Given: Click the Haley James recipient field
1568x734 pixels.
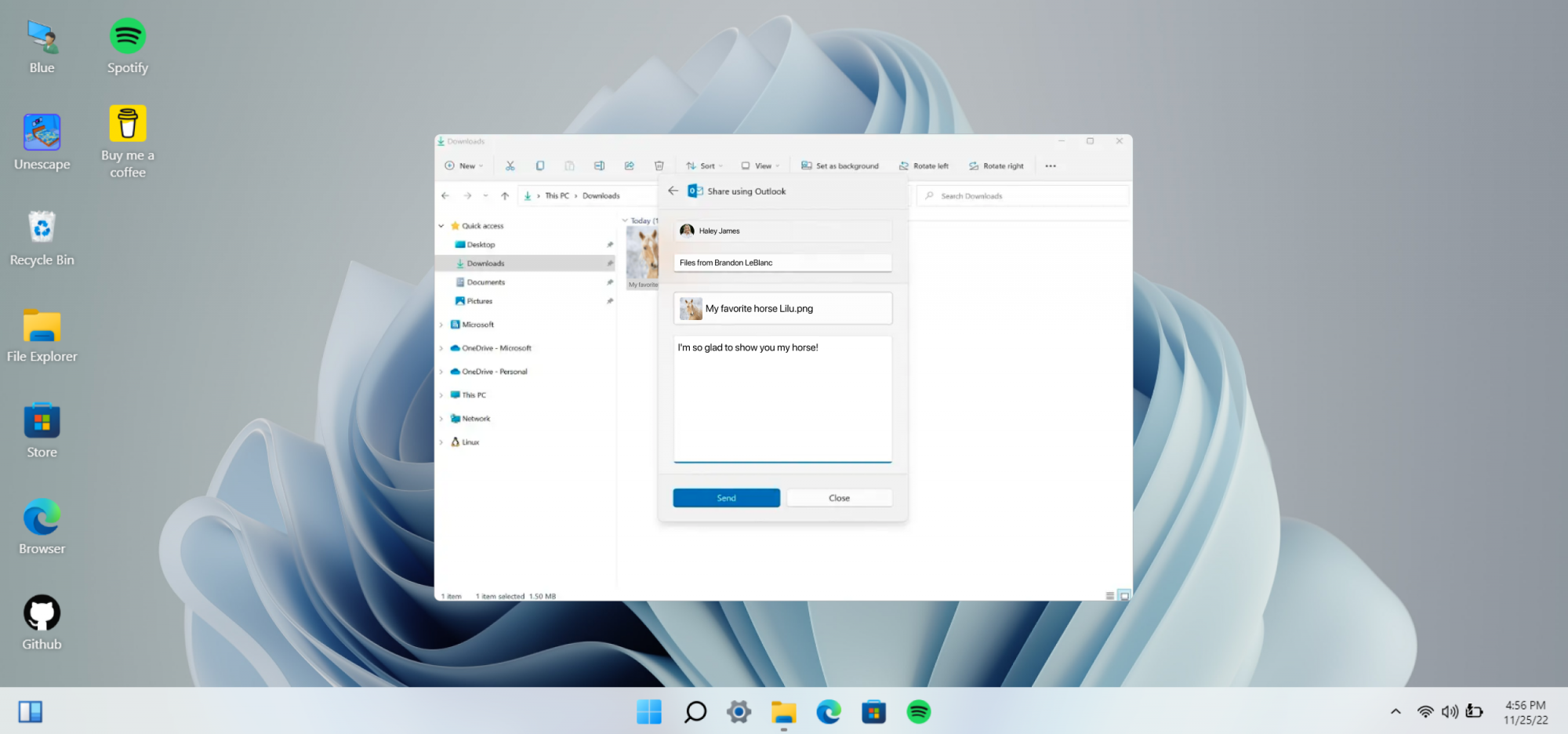Looking at the screenshot, I should click(782, 231).
